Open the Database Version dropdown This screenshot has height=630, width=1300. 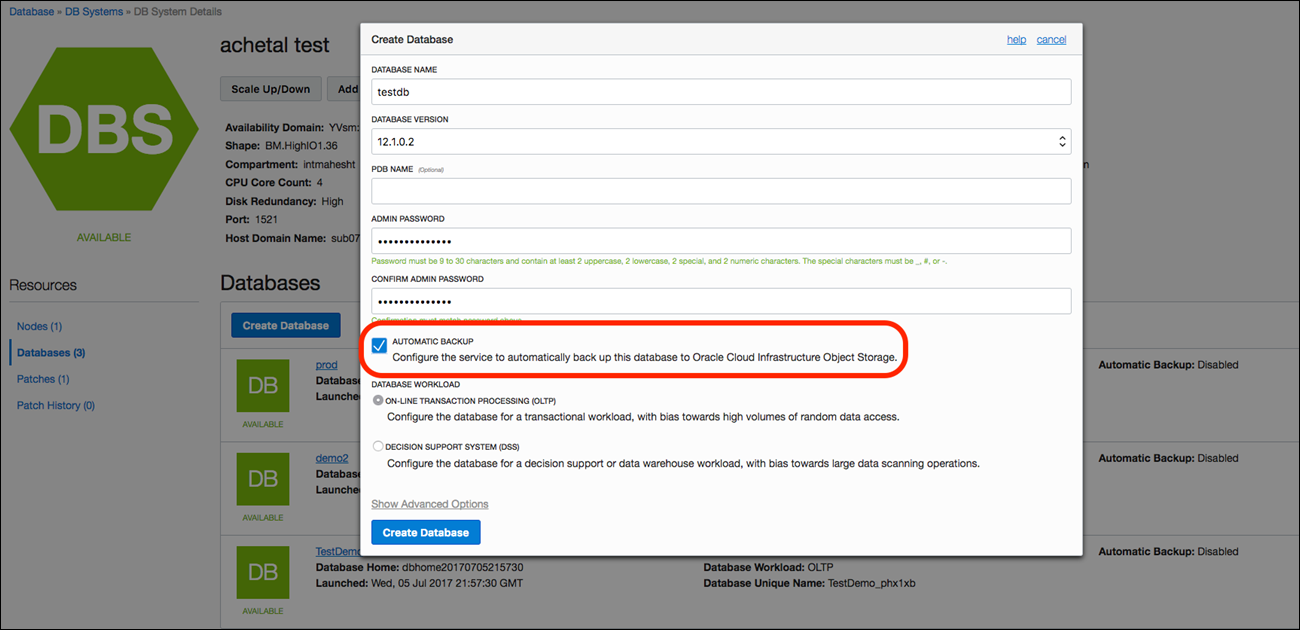pos(721,141)
